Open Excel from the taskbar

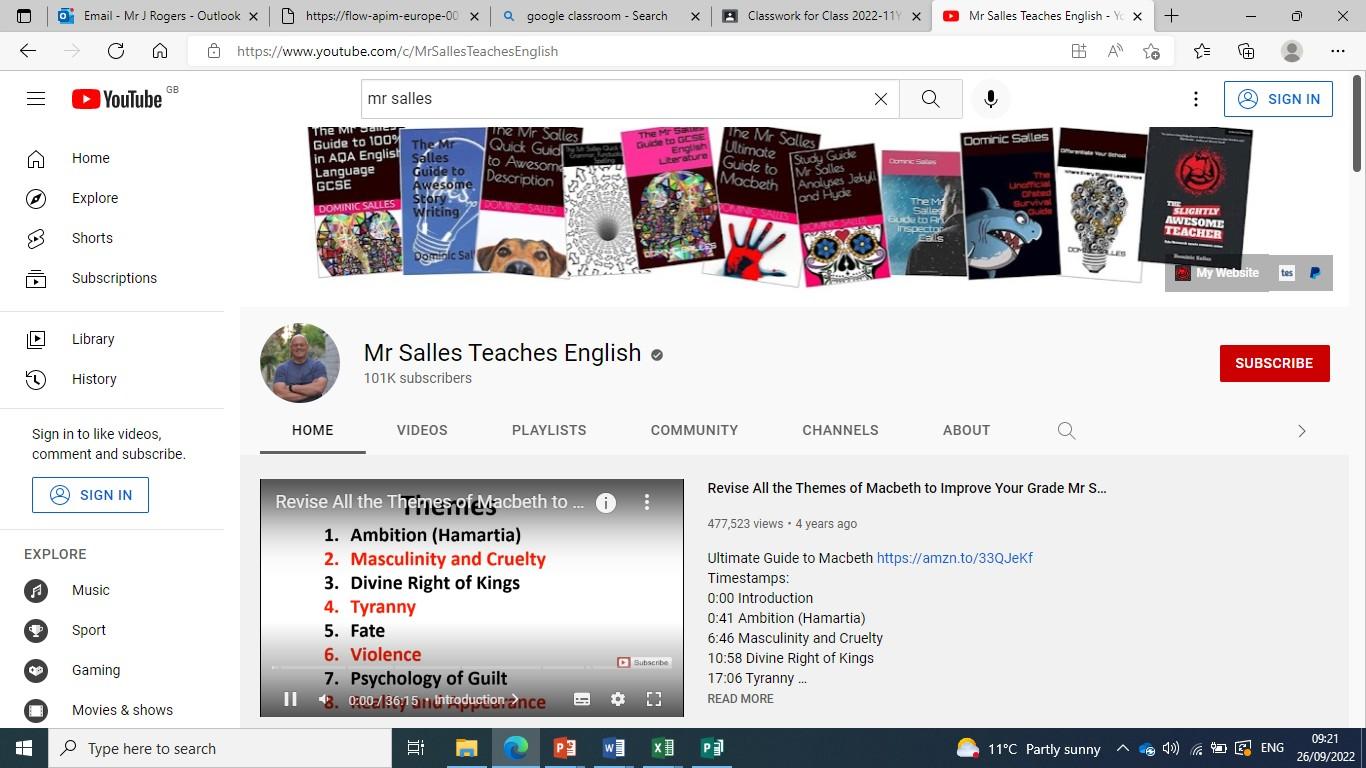point(662,748)
